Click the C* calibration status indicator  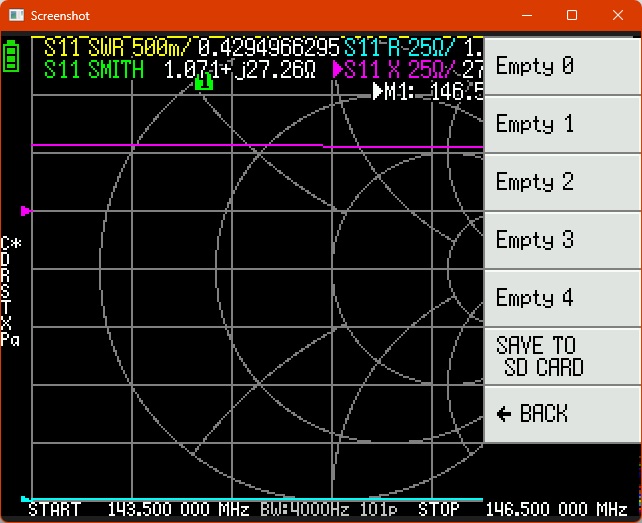click(11, 243)
